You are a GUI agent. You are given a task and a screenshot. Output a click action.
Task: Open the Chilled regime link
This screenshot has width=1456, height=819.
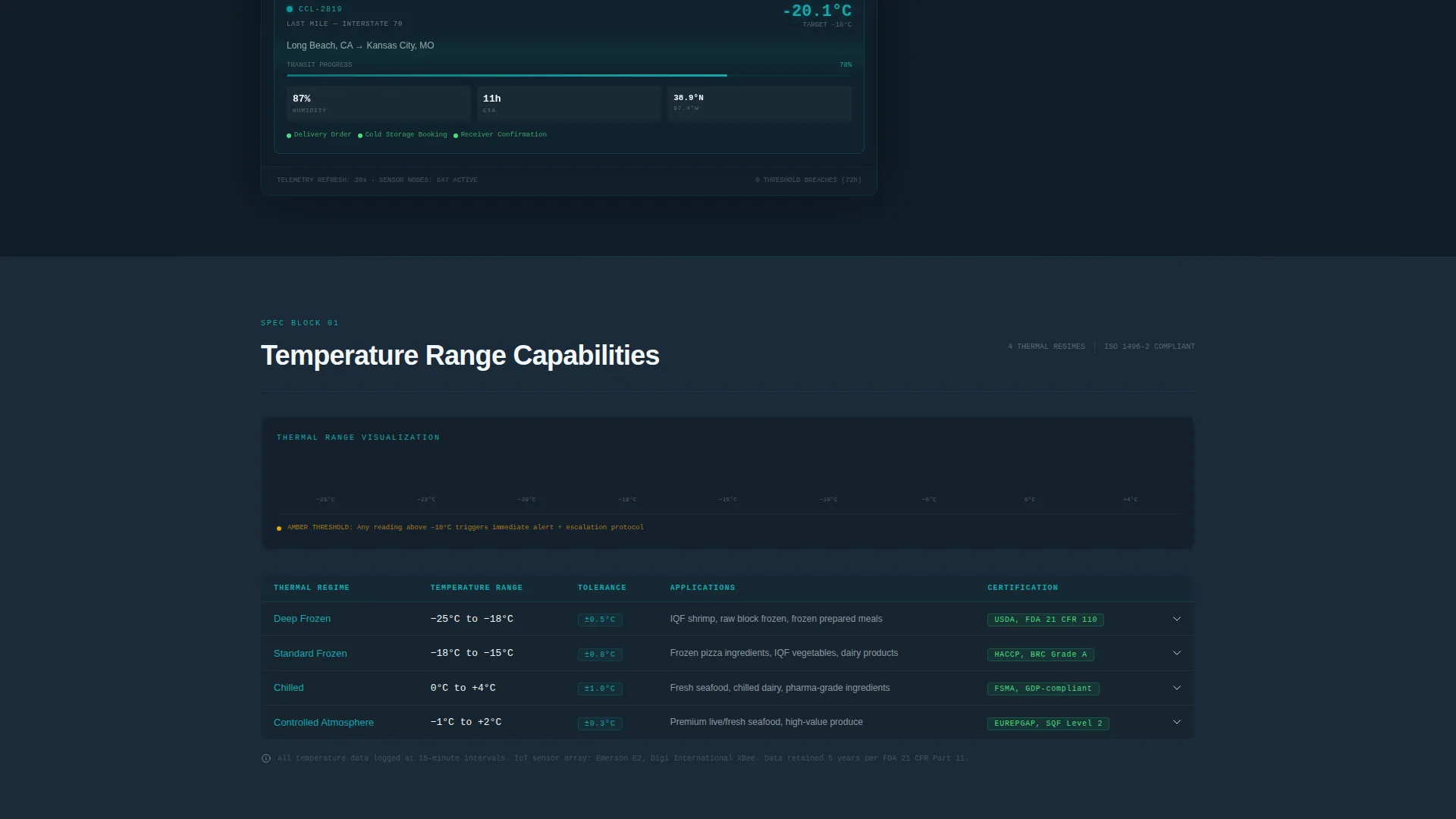(289, 688)
